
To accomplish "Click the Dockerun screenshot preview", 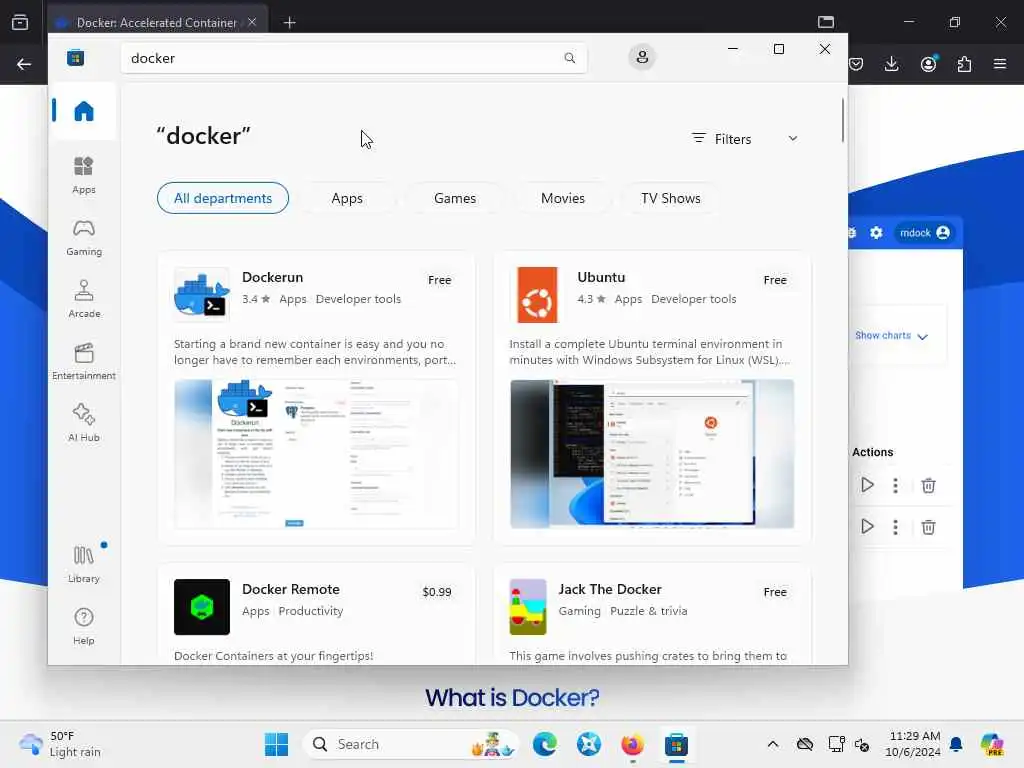I will click(x=316, y=454).
